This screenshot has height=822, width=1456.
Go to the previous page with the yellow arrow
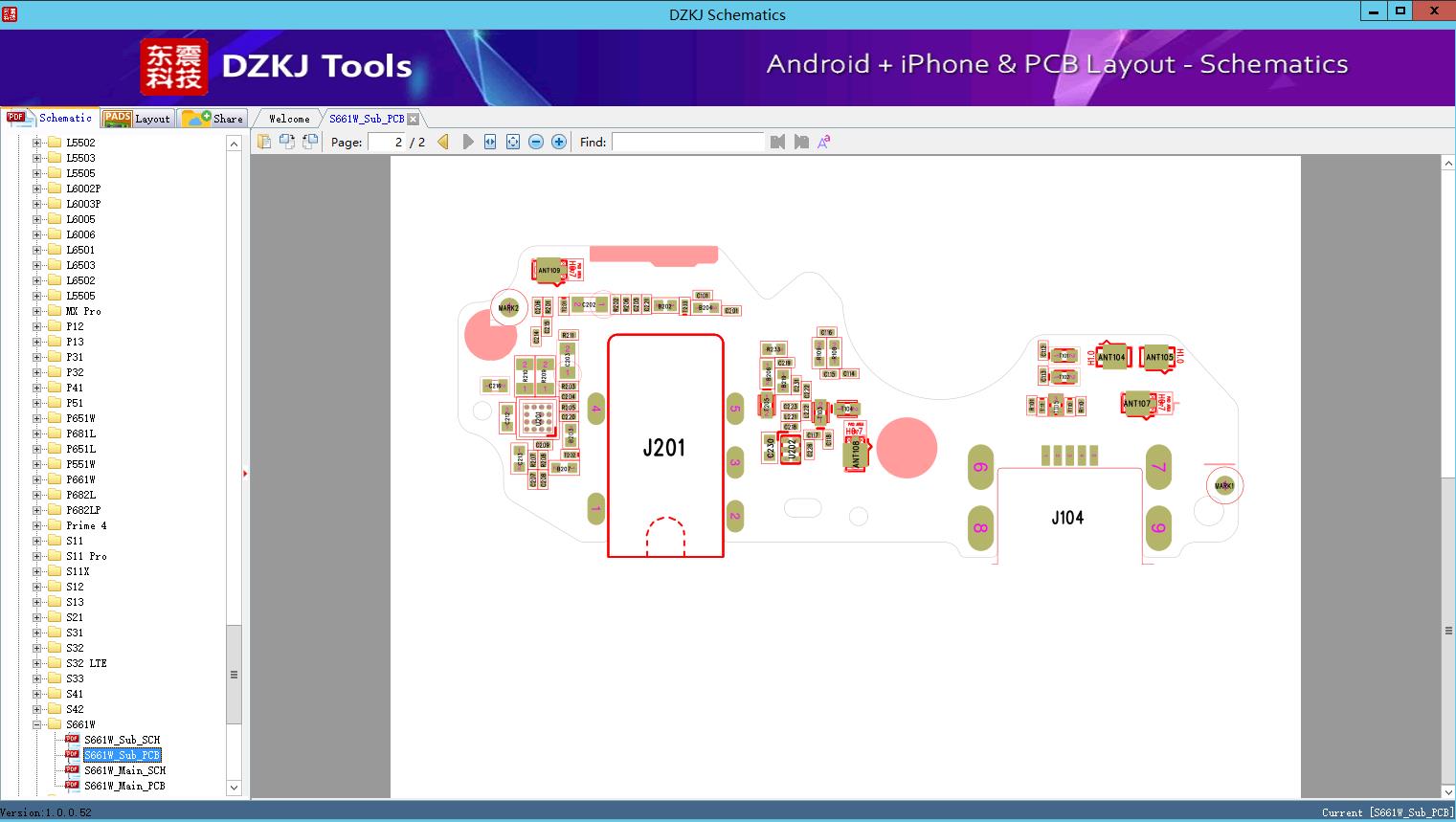point(443,142)
